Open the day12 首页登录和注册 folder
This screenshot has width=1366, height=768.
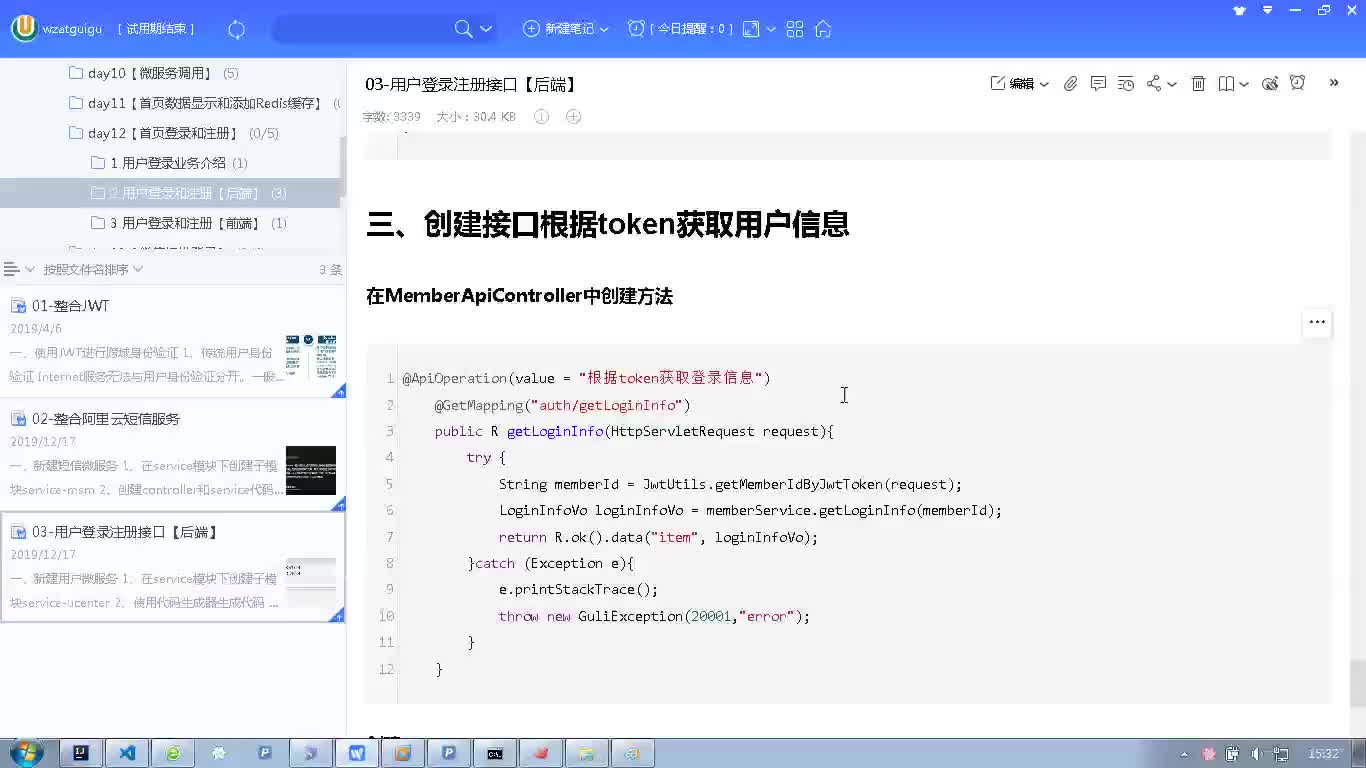(x=173, y=133)
